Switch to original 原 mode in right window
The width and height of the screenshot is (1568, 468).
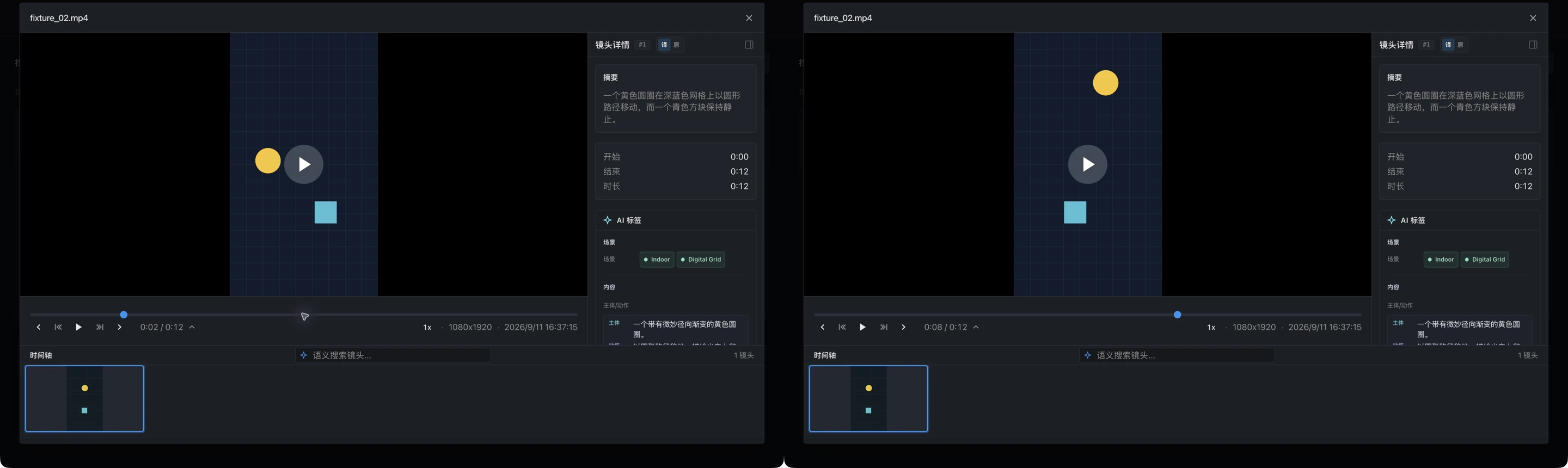tap(1460, 45)
